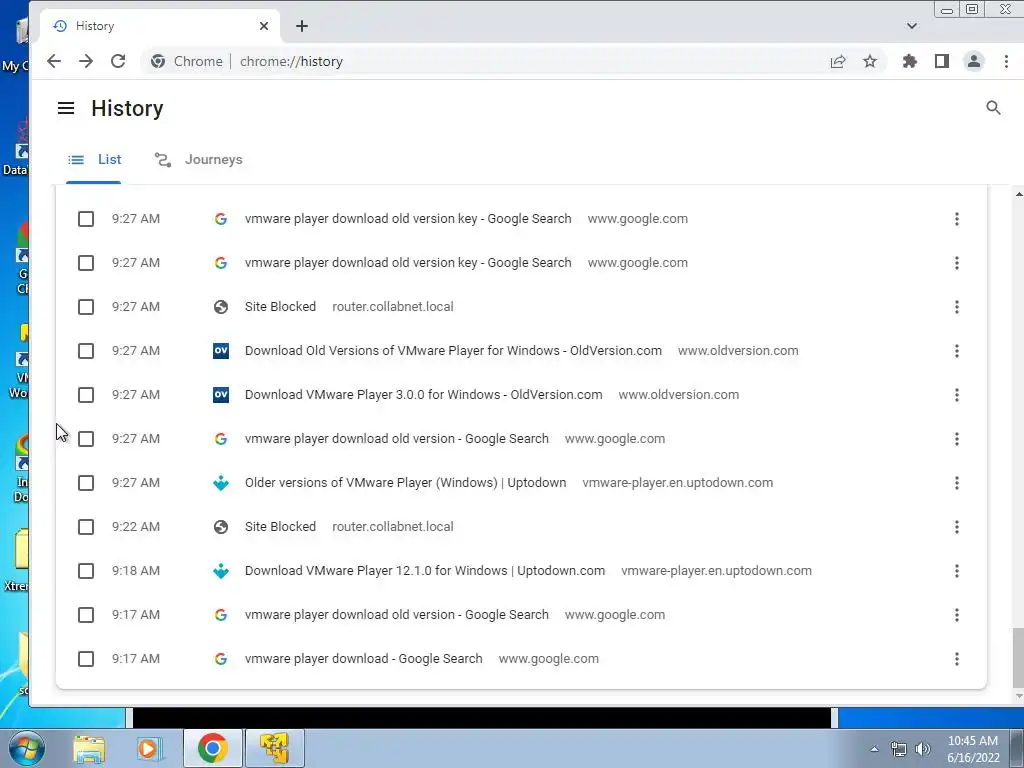Select the History browser tab
Image resolution: width=1024 pixels, height=768 pixels.
[160, 26]
